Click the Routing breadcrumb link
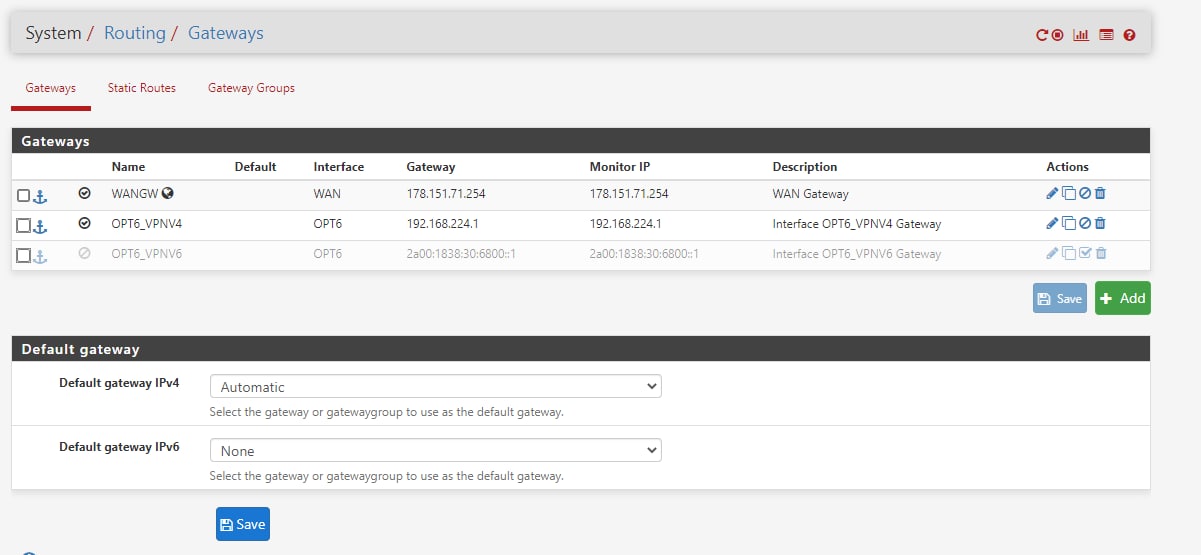Screen dimensions: 1201x555 point(135,33)
